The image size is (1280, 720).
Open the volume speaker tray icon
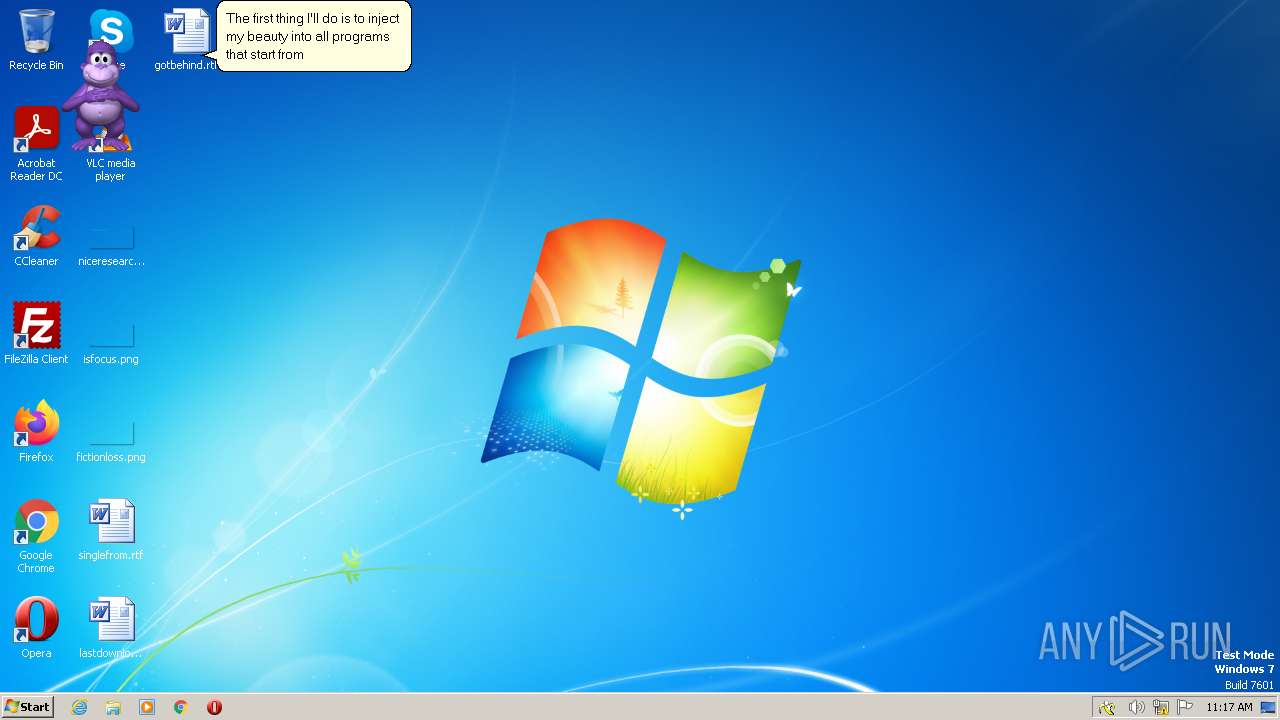1136,707
